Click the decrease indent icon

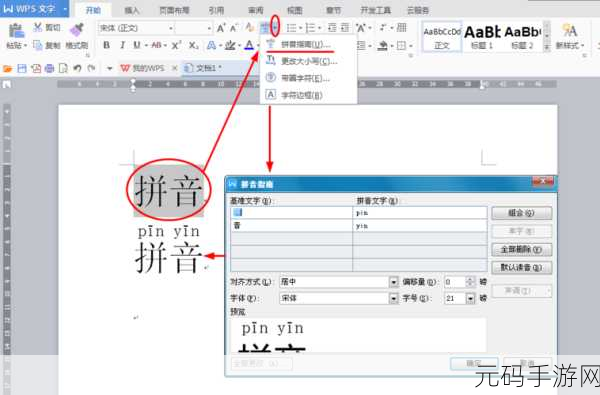(x=332, y=28)
